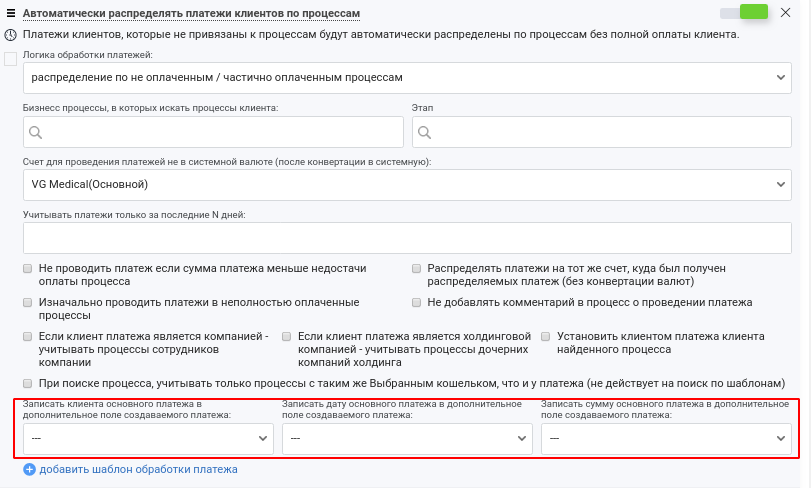811x488 pixels.
Task: Click the label 'Бизнесс процессы, в которых искать процессы клиента:'
Action: click(151, 108)
